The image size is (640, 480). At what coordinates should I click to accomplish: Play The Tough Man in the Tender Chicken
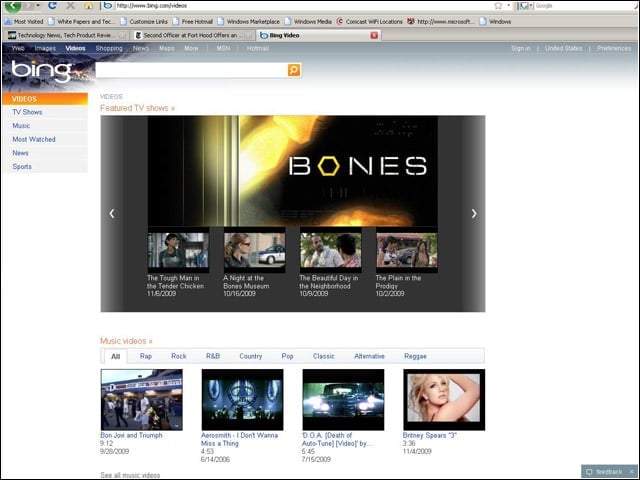pyautogui.click(x=178, y=250)
